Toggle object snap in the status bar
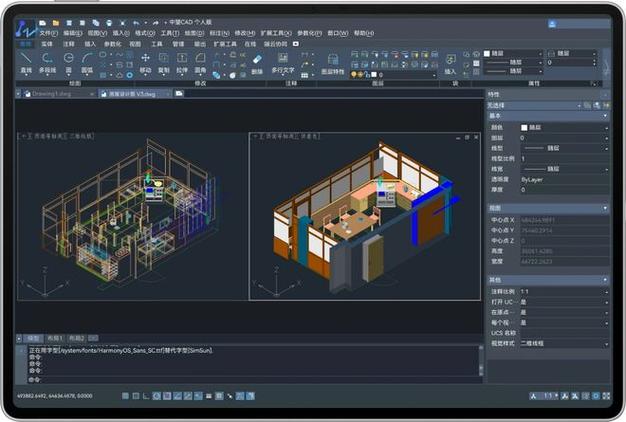626x422 pixels. pyautogui.click(x=167, y=396)
